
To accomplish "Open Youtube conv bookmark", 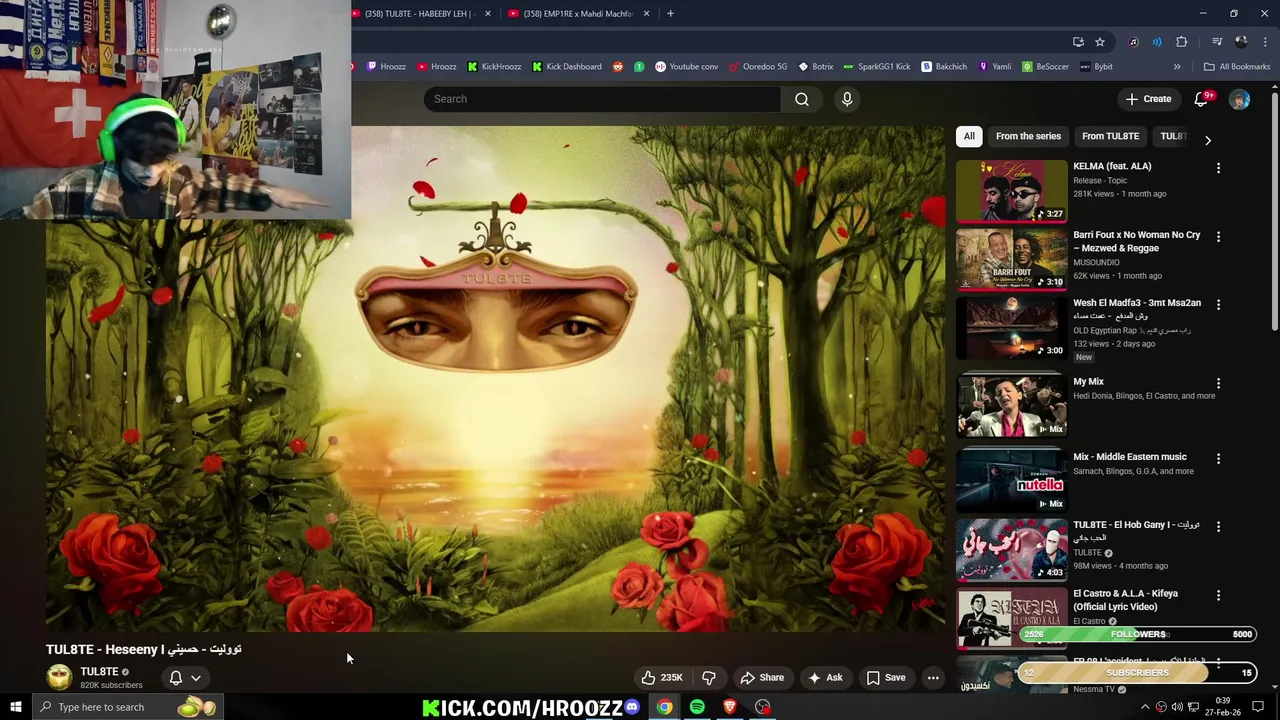I will point(686,67).
